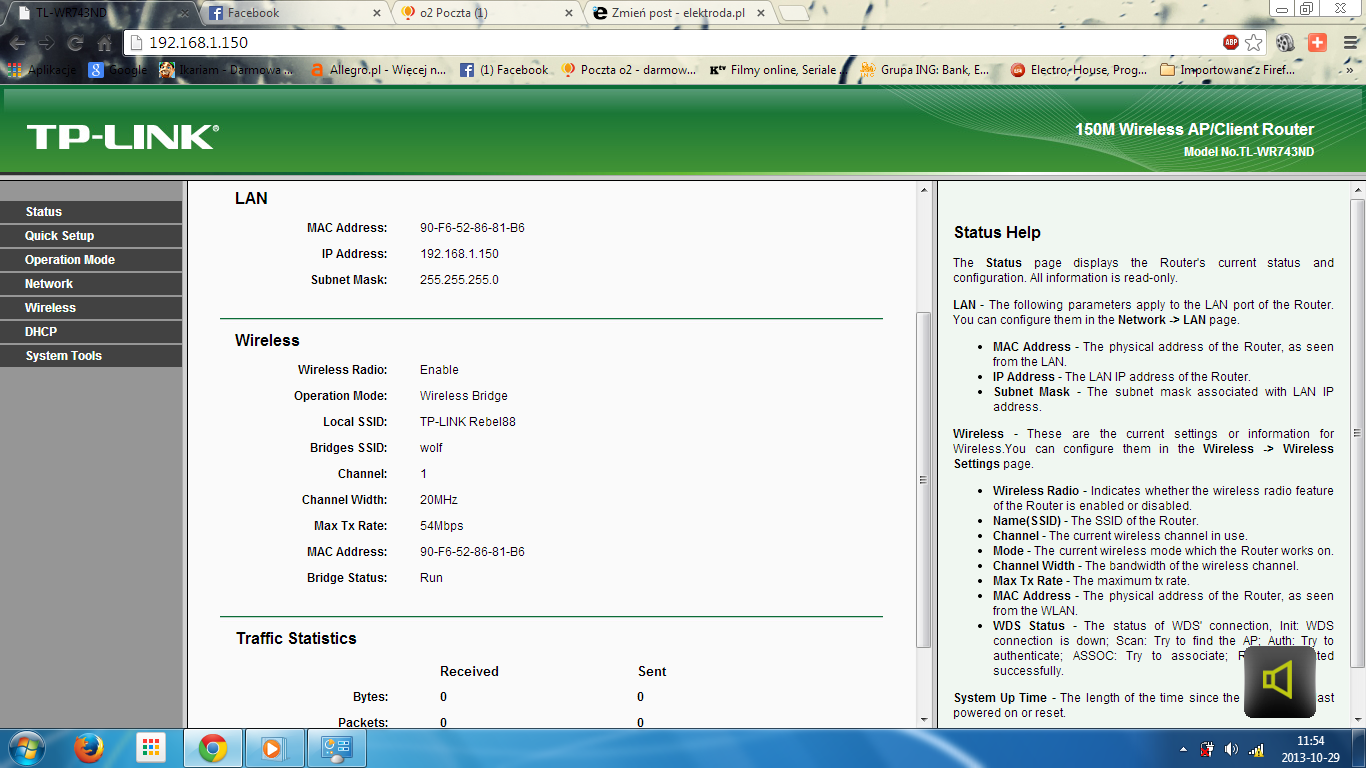Open Network menu
This screenshot has width=1366, height=768.
91,284
